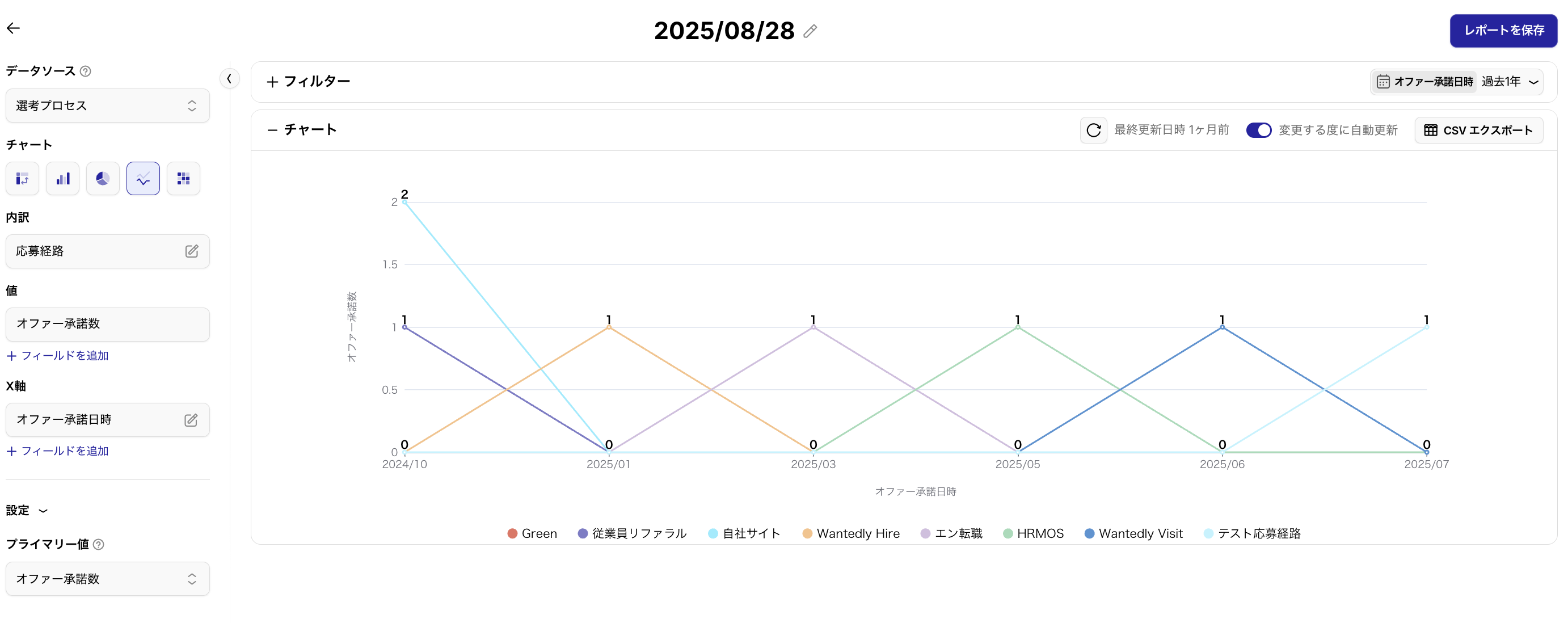The image size is (1568, 623).
Task: Toggle 変更する度に自動更新 switch
Action: point(1258,131)
